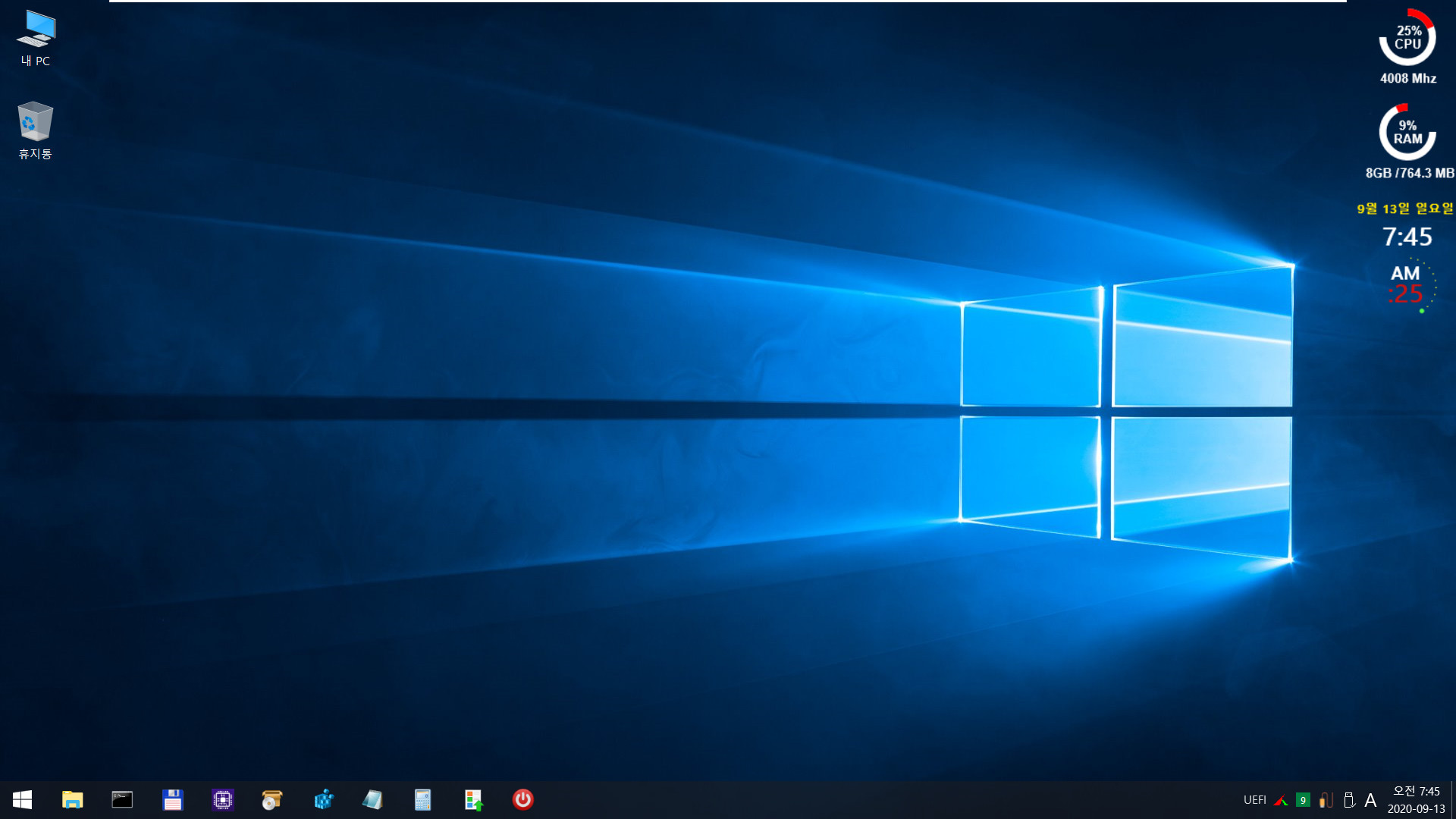
Task: Click the 9% RAM gauge widget
Action: (x=1407, y=132)
